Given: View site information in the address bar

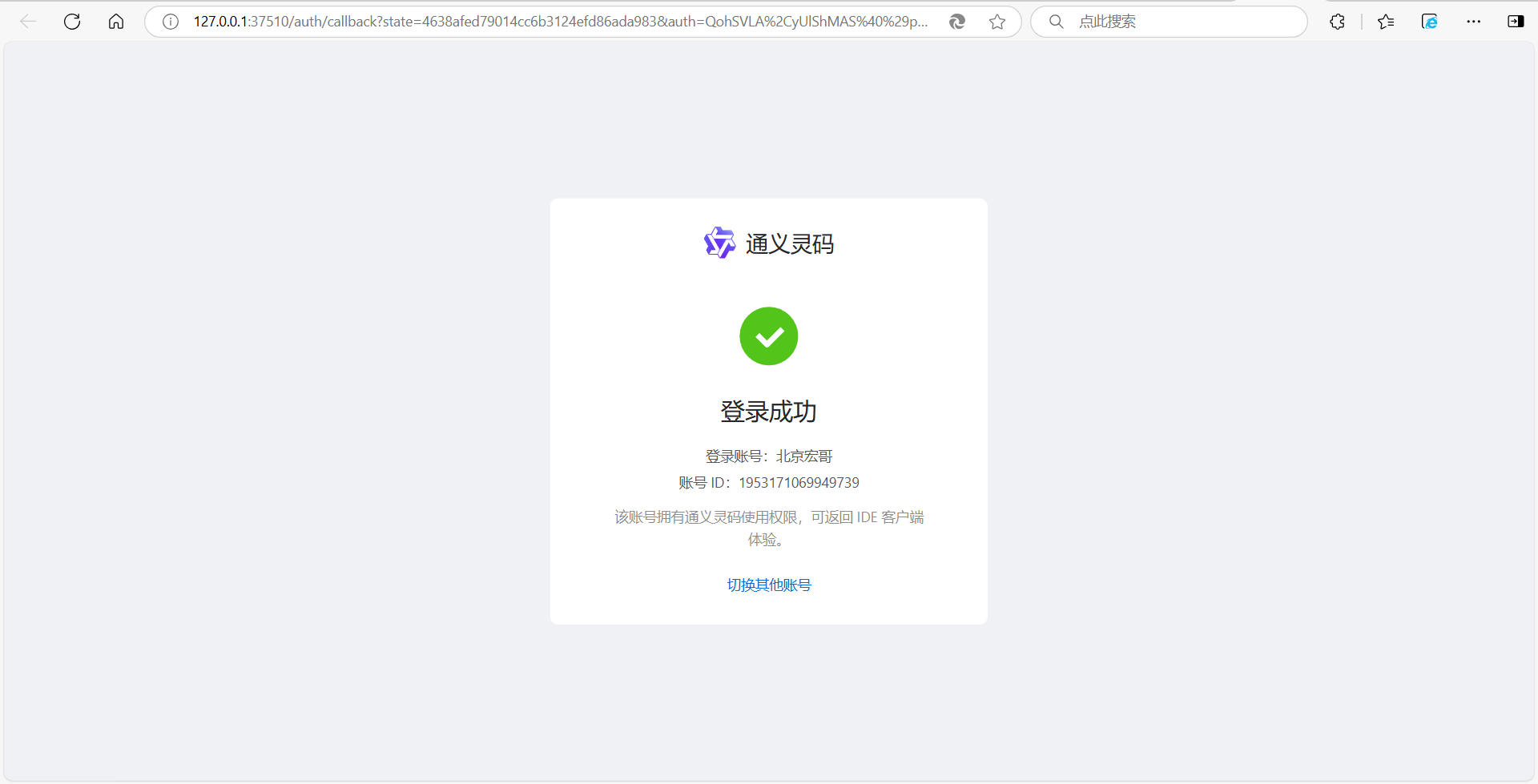Looking at the screenshot, I should (x=171, y=22).
